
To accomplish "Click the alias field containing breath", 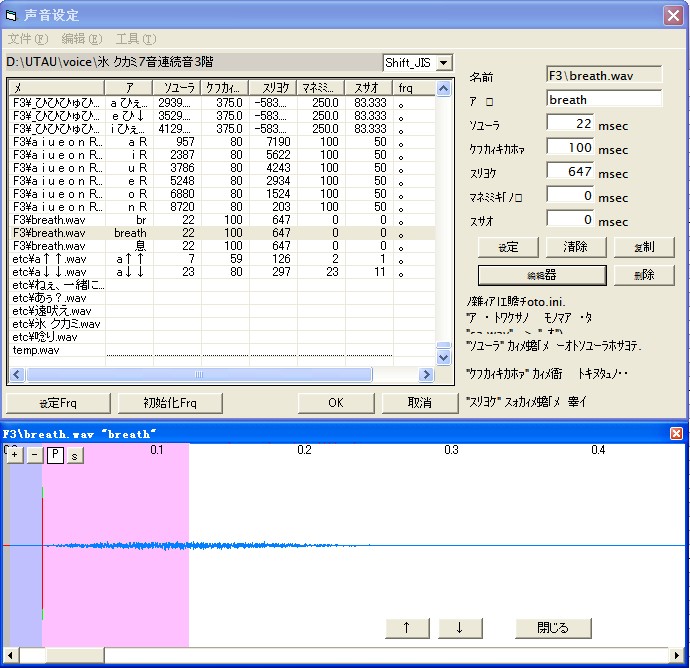I will pos(604,99).
